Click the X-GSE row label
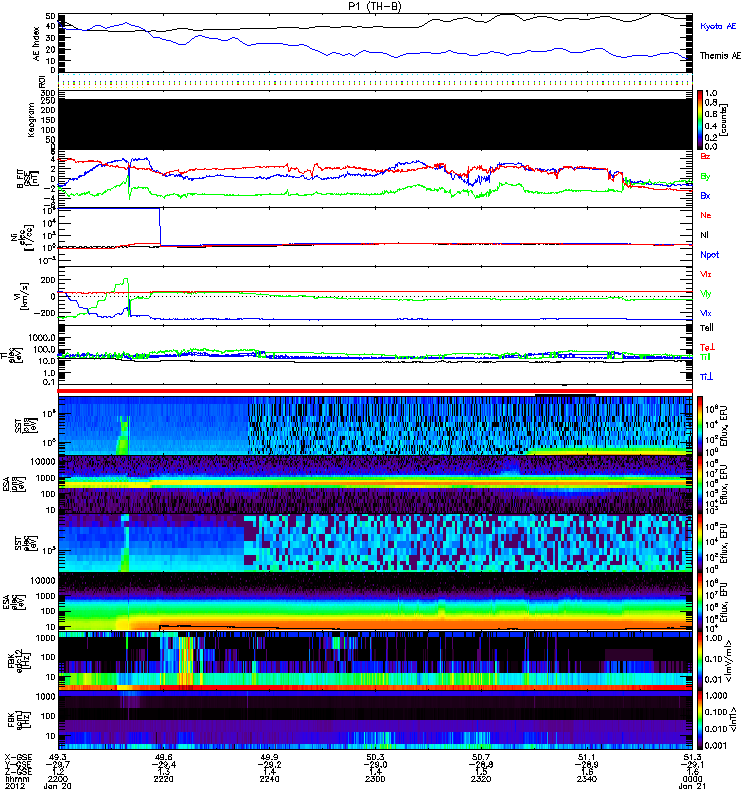The height and width of the screenshot is (800, 750). click(x=18, y=757)
